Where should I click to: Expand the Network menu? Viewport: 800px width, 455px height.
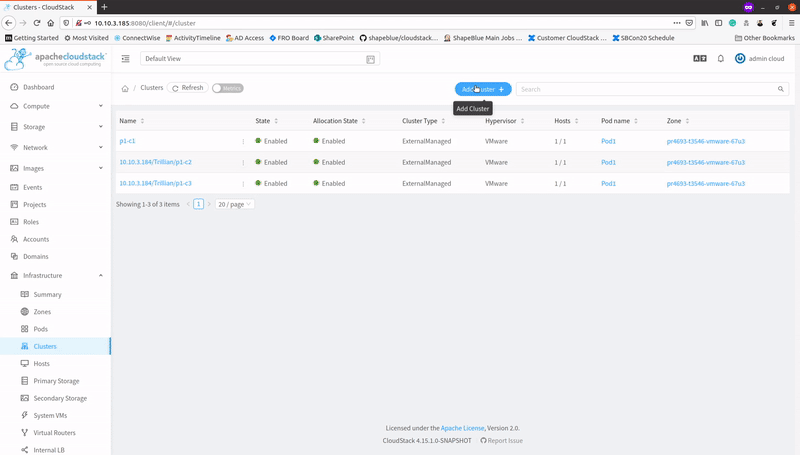pos(55,147)
